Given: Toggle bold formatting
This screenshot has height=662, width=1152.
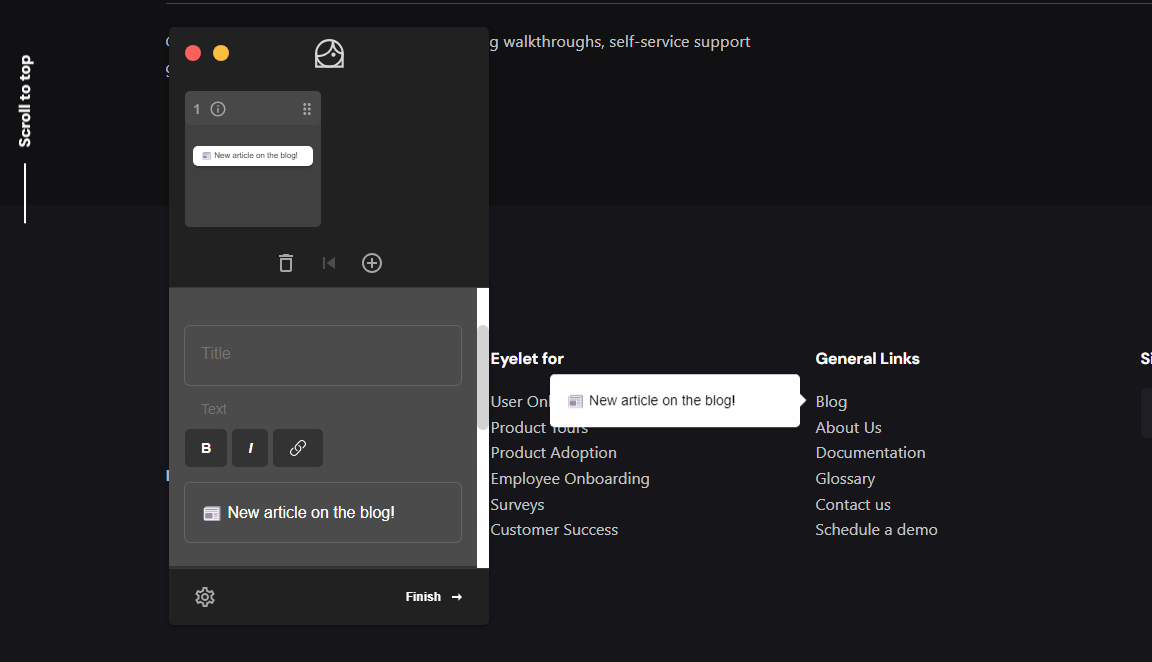Looking at the screenshot, I should 206,448.
